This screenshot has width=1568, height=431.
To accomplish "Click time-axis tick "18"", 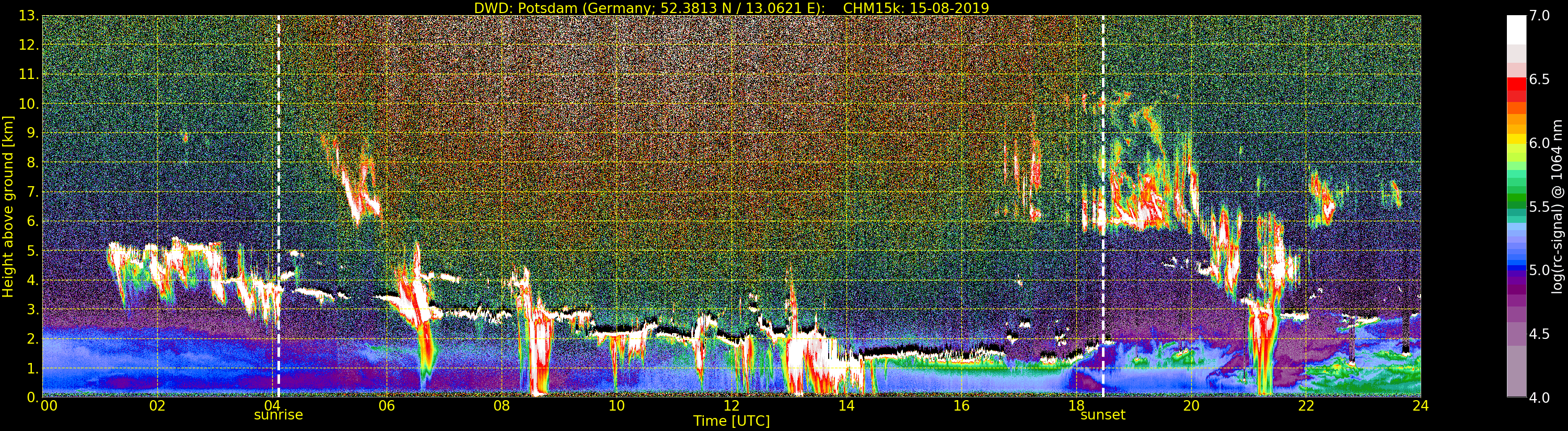I will pyautogui.click(x=1076, y=405).
